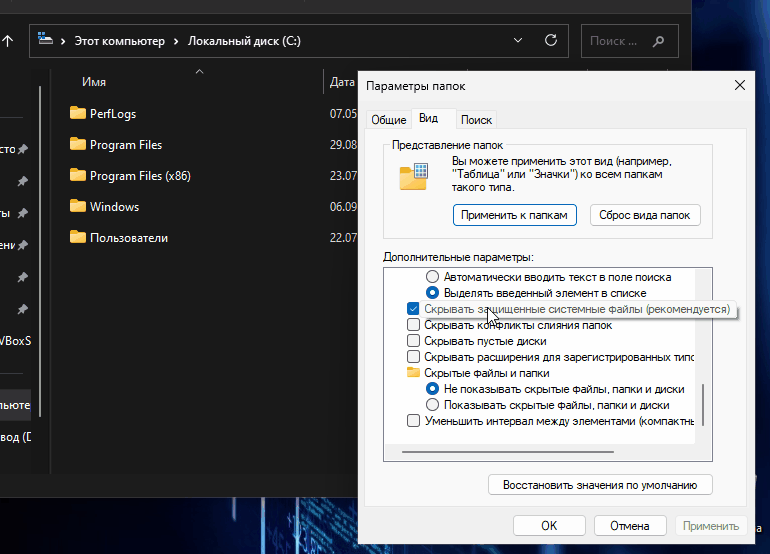The width and height of the screenshot is (770, 554).
Task: Enable Уменьшить интервал между элементами checkbox
Action: tap(413, 421)
